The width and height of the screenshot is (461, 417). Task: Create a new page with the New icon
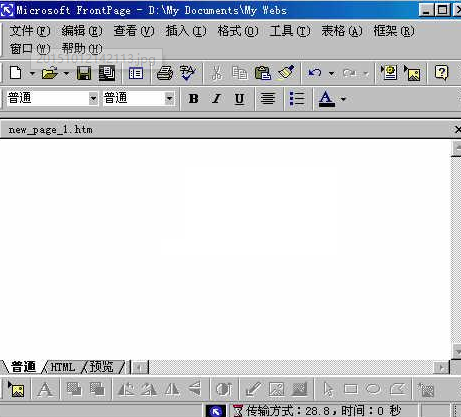16,73
